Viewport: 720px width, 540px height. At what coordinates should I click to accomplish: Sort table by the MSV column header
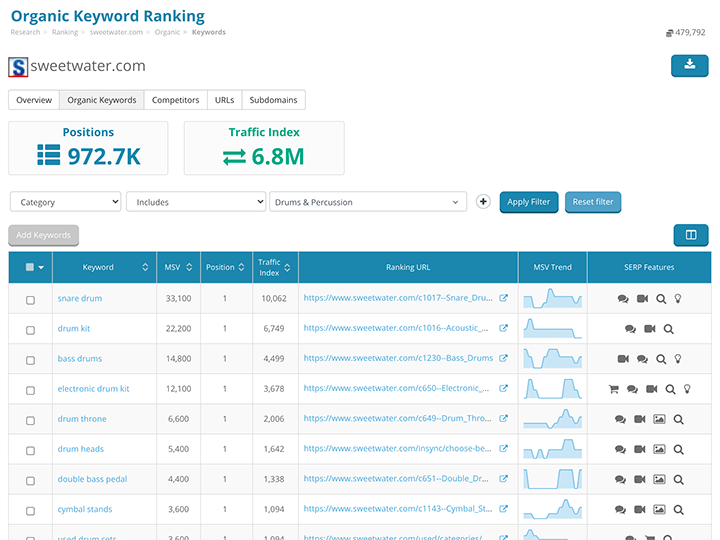tap(173, 267)
